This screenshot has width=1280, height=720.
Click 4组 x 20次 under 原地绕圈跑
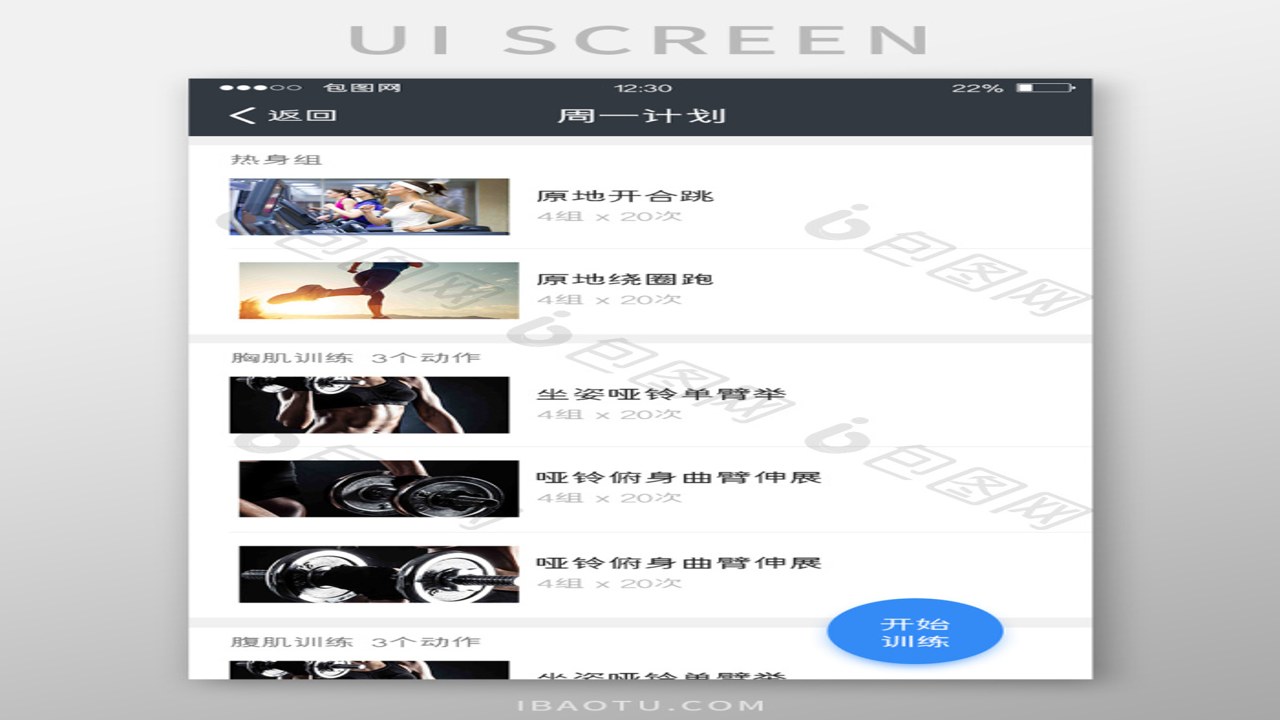click(609, 300)
